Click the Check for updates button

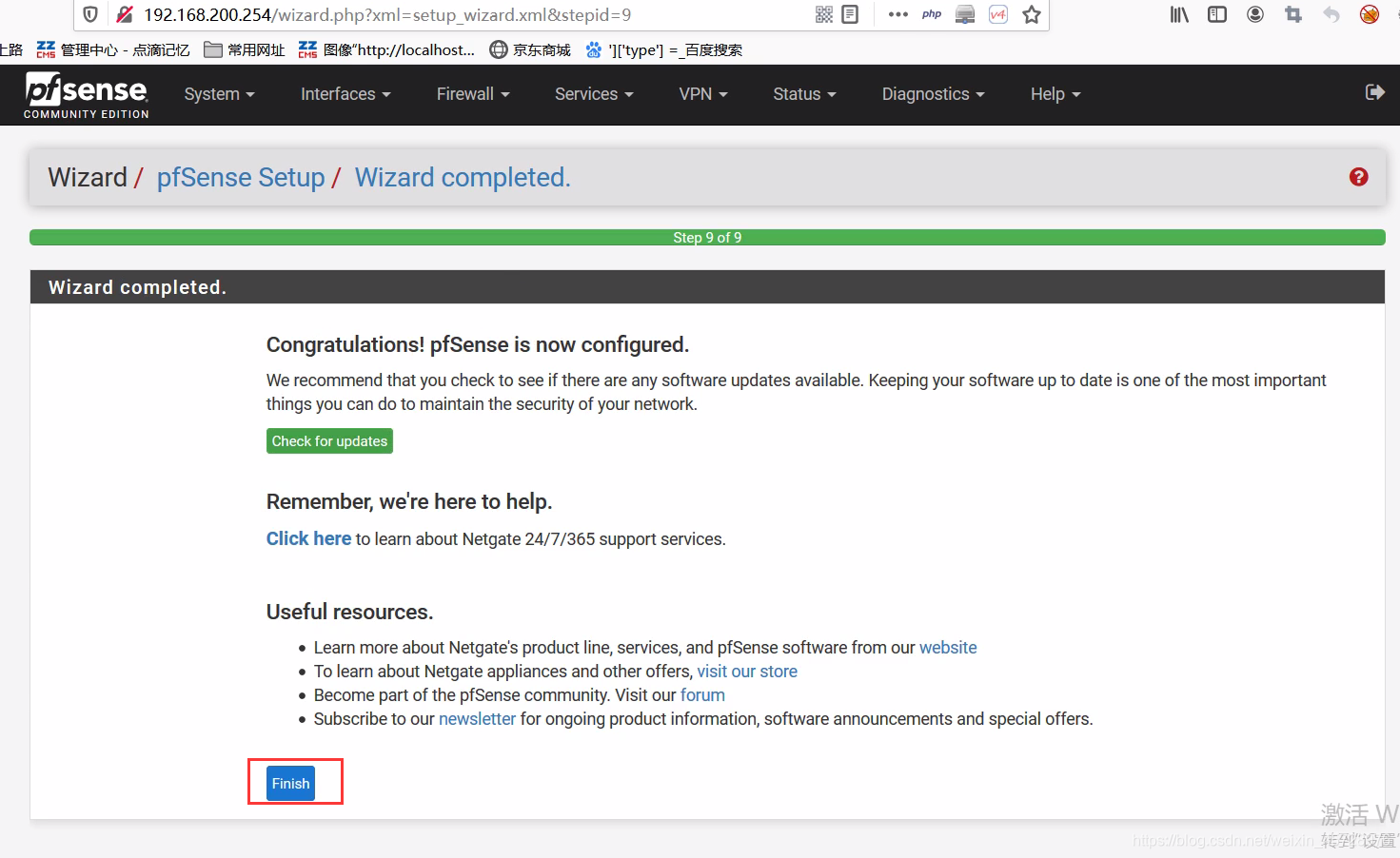click(329, 441)
